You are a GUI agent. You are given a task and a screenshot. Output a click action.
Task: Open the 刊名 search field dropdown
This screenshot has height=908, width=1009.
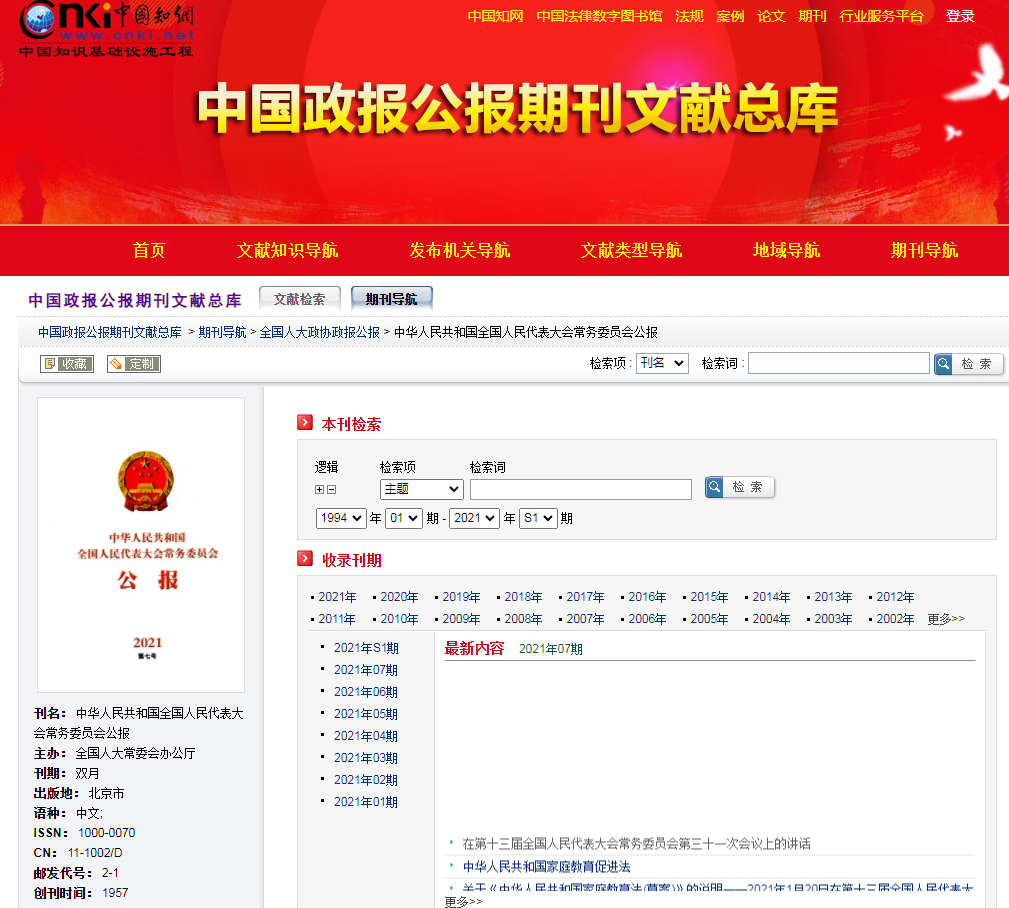[x=662, y=363]
